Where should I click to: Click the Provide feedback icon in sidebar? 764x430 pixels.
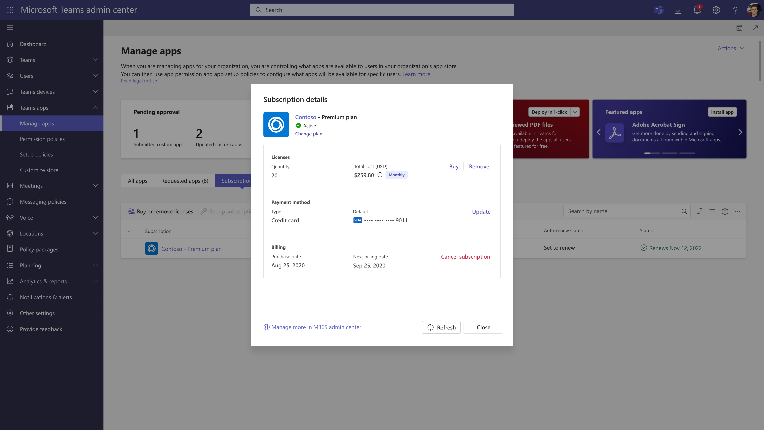10,329
